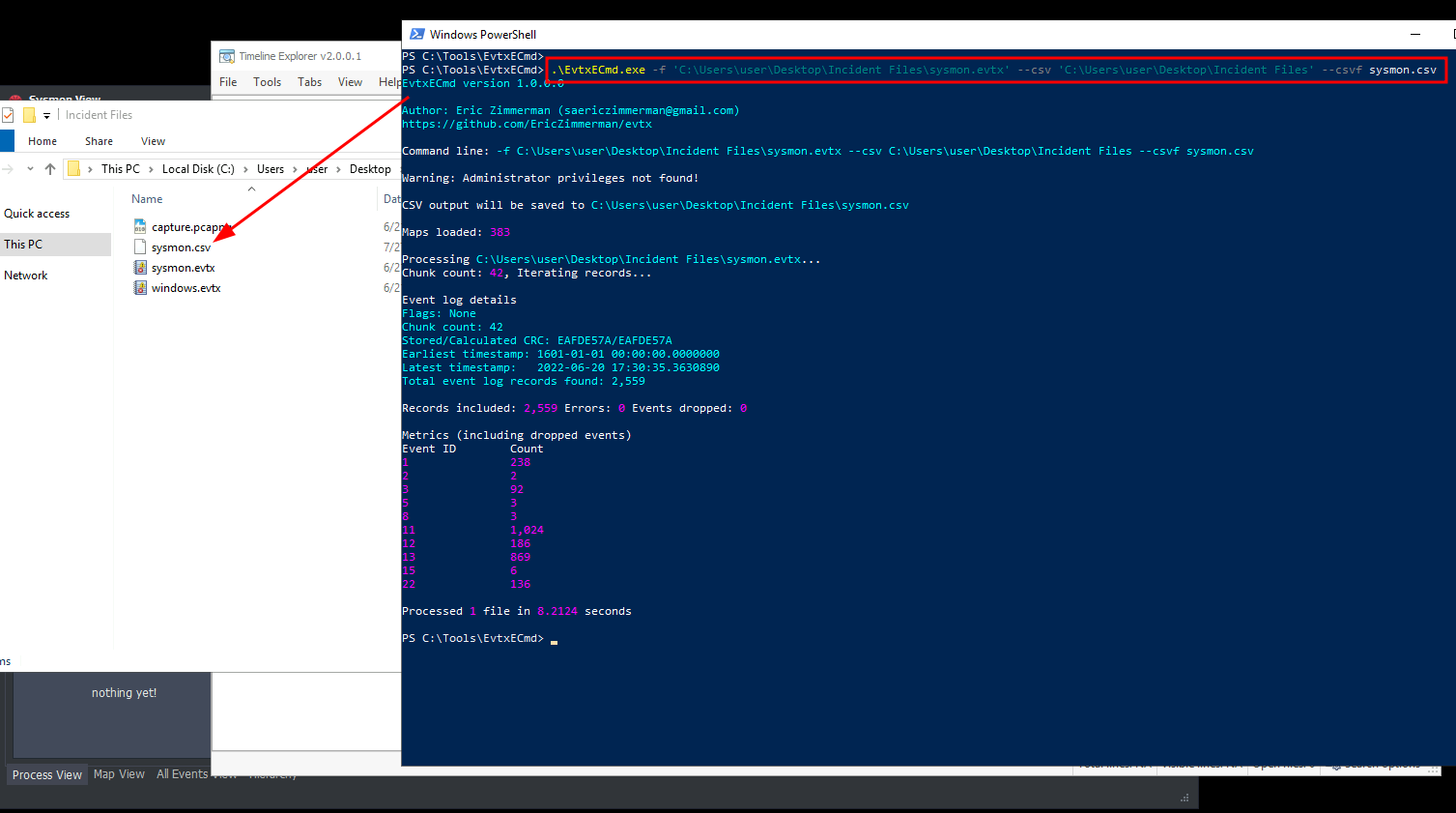Open the Home ribbon tab in Explorer

click(x=43, y=141)
